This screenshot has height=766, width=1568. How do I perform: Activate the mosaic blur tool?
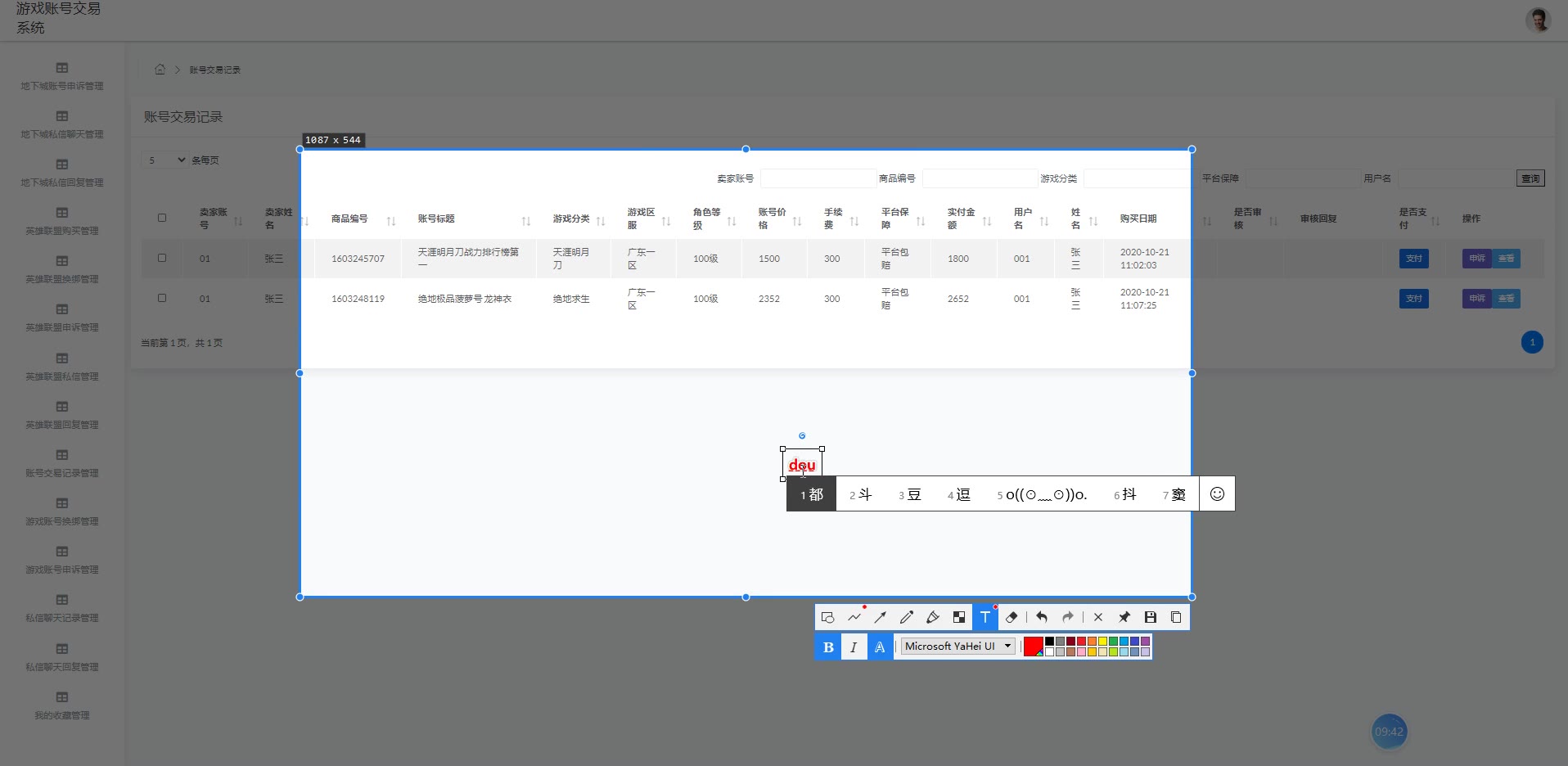pyautogui.click(x=959, y=617)
